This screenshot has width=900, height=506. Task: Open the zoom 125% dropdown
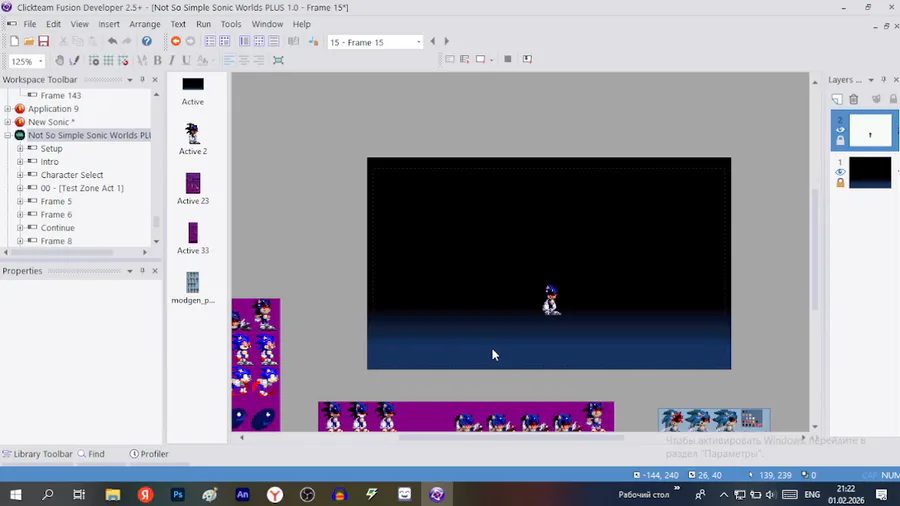coord(41,61)
